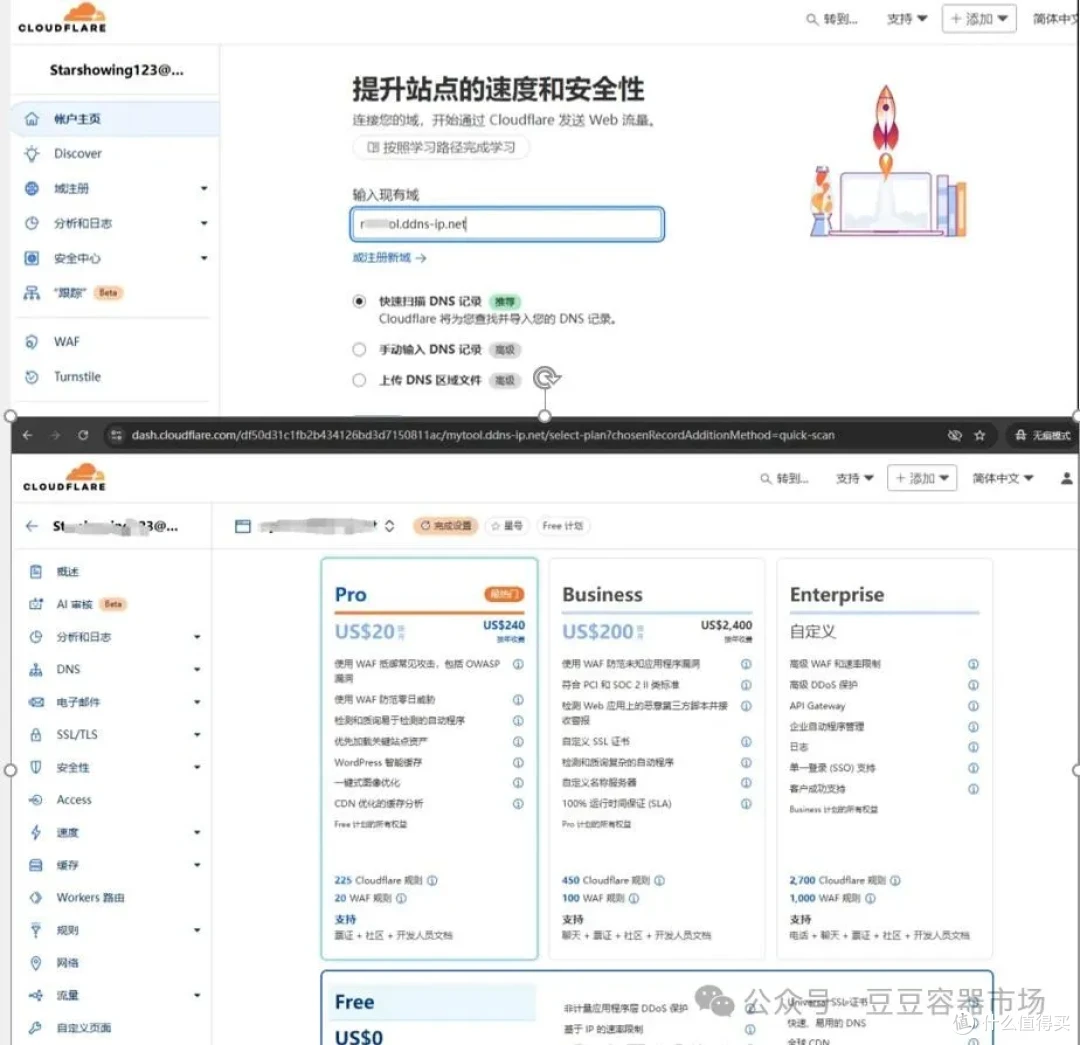Click the 转到... search on the plan page
This screenshot has width=1080, height=1045.
pos(784,478)
